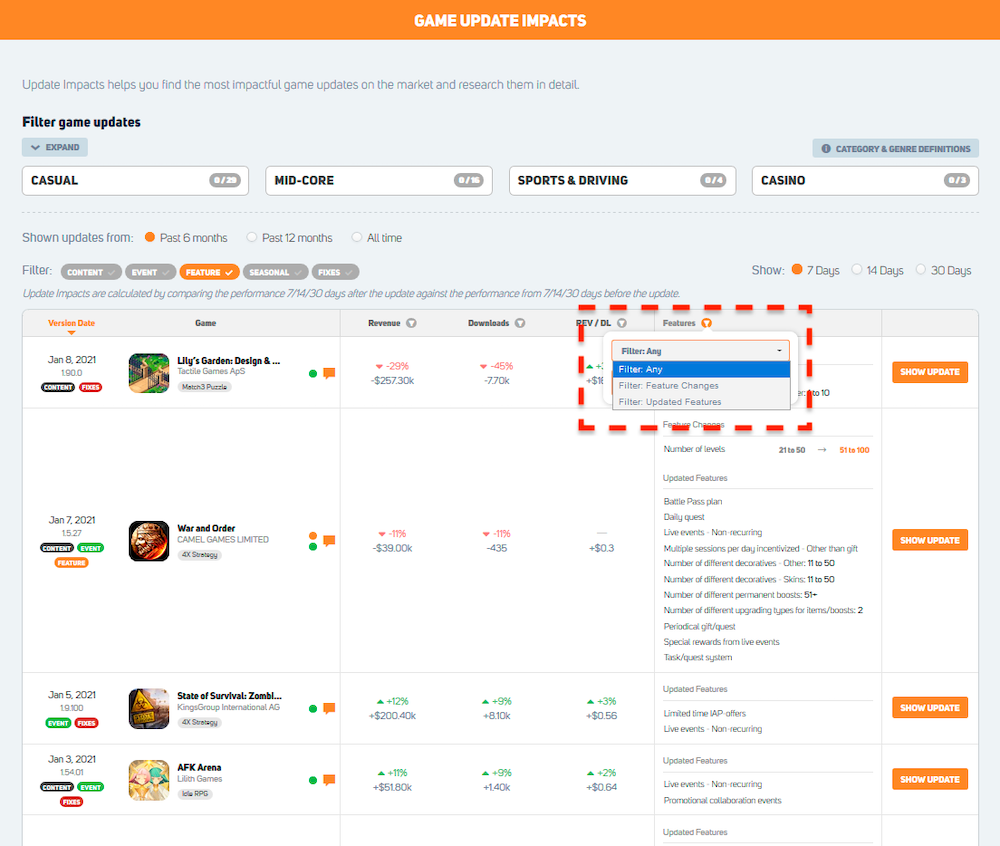Click the Revenue column header label
Viewport: 1000px width, 846px height.
384,323
